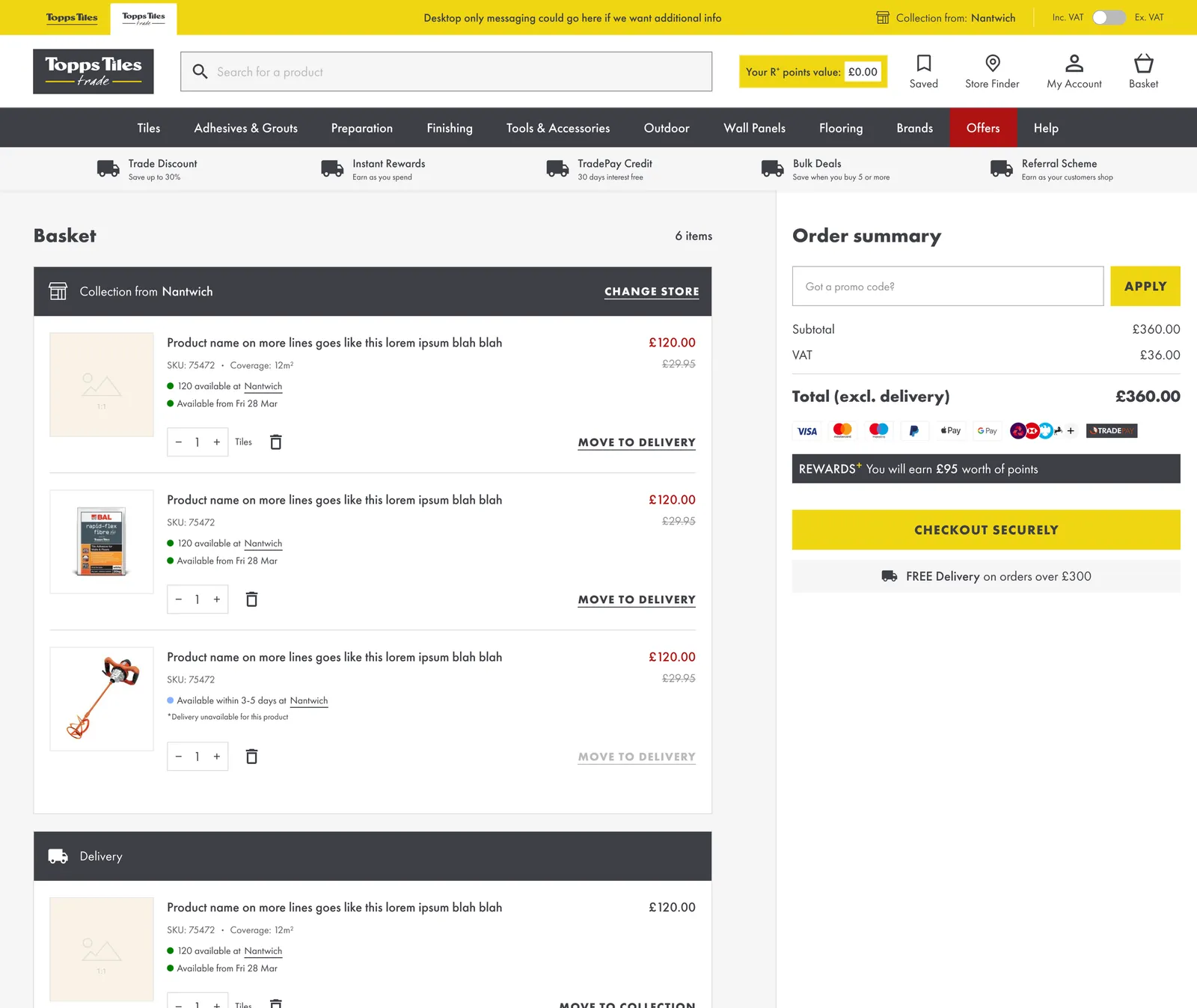Increase quantity of mixer paddle product

(217, 757)
